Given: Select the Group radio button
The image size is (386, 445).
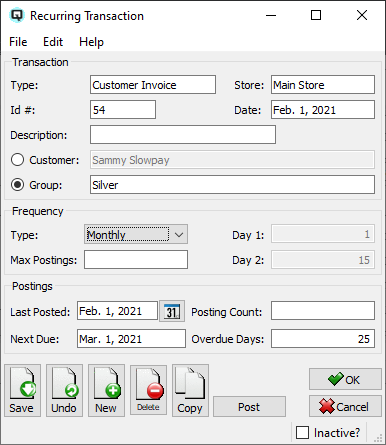Looking at the screenshot, I should pyautogui.click(x=17, y=185).
